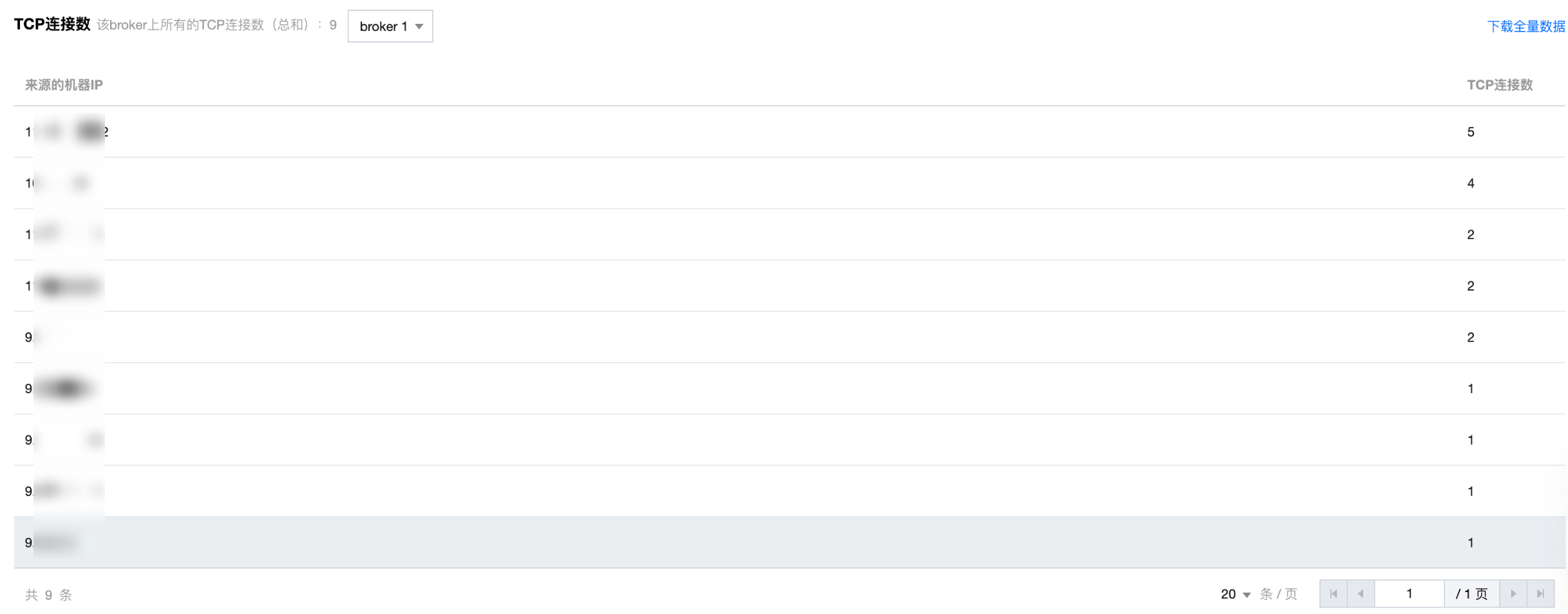Open the broker 1 dropdown
This screenshot has height=614, width=1568.
click(390, 26)
